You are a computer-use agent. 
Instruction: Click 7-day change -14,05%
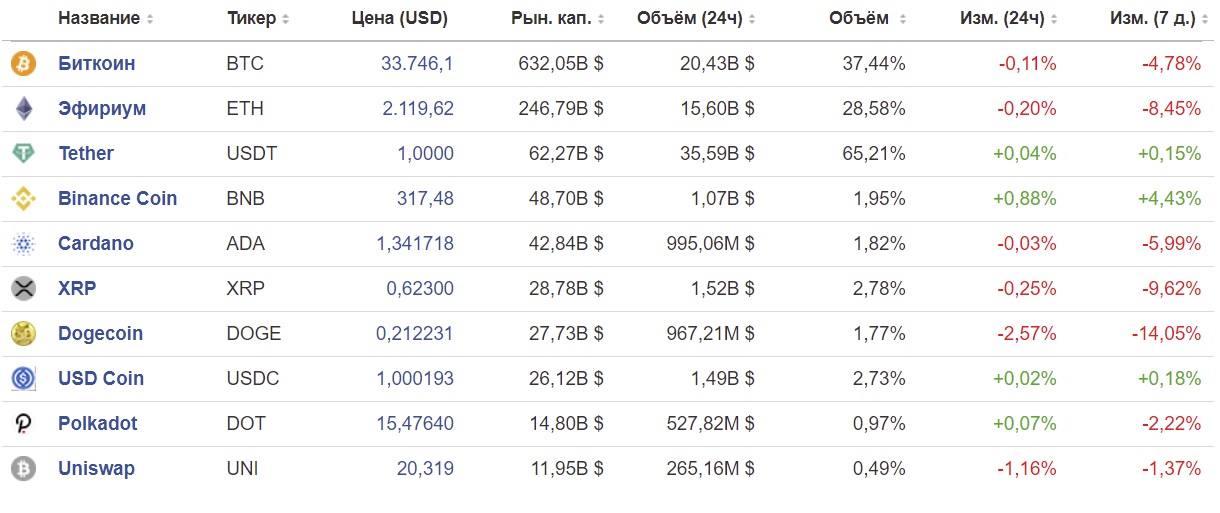pyautogui.click(x=1167, y=334)
